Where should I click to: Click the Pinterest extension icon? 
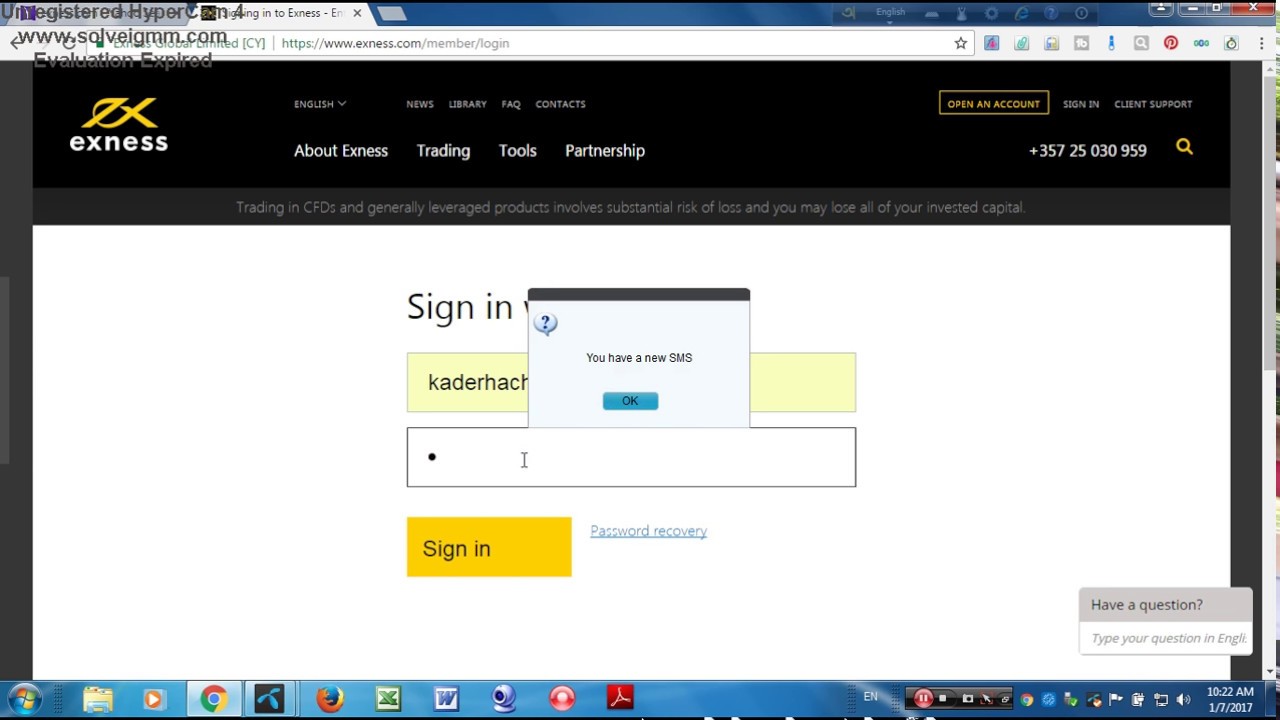[1171, 43]
